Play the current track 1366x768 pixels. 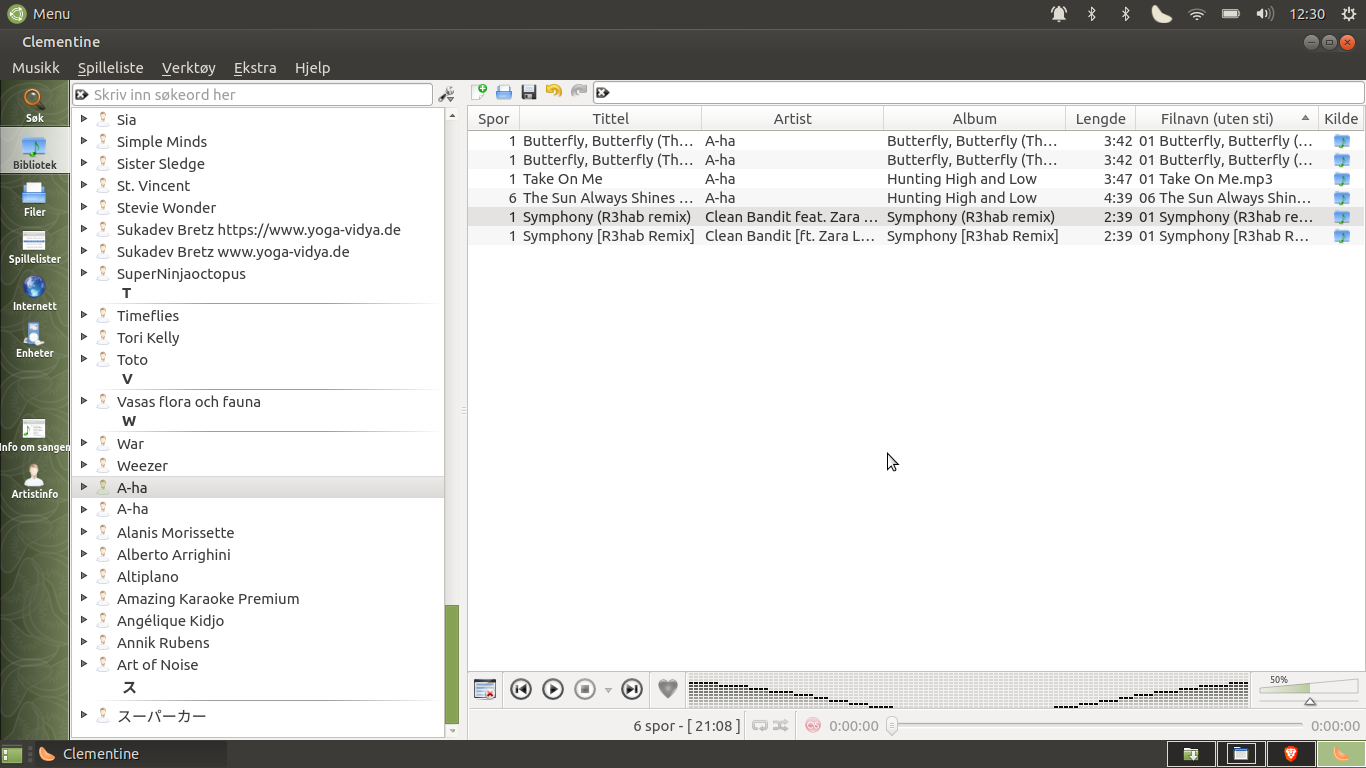click(x=552, y=688)
